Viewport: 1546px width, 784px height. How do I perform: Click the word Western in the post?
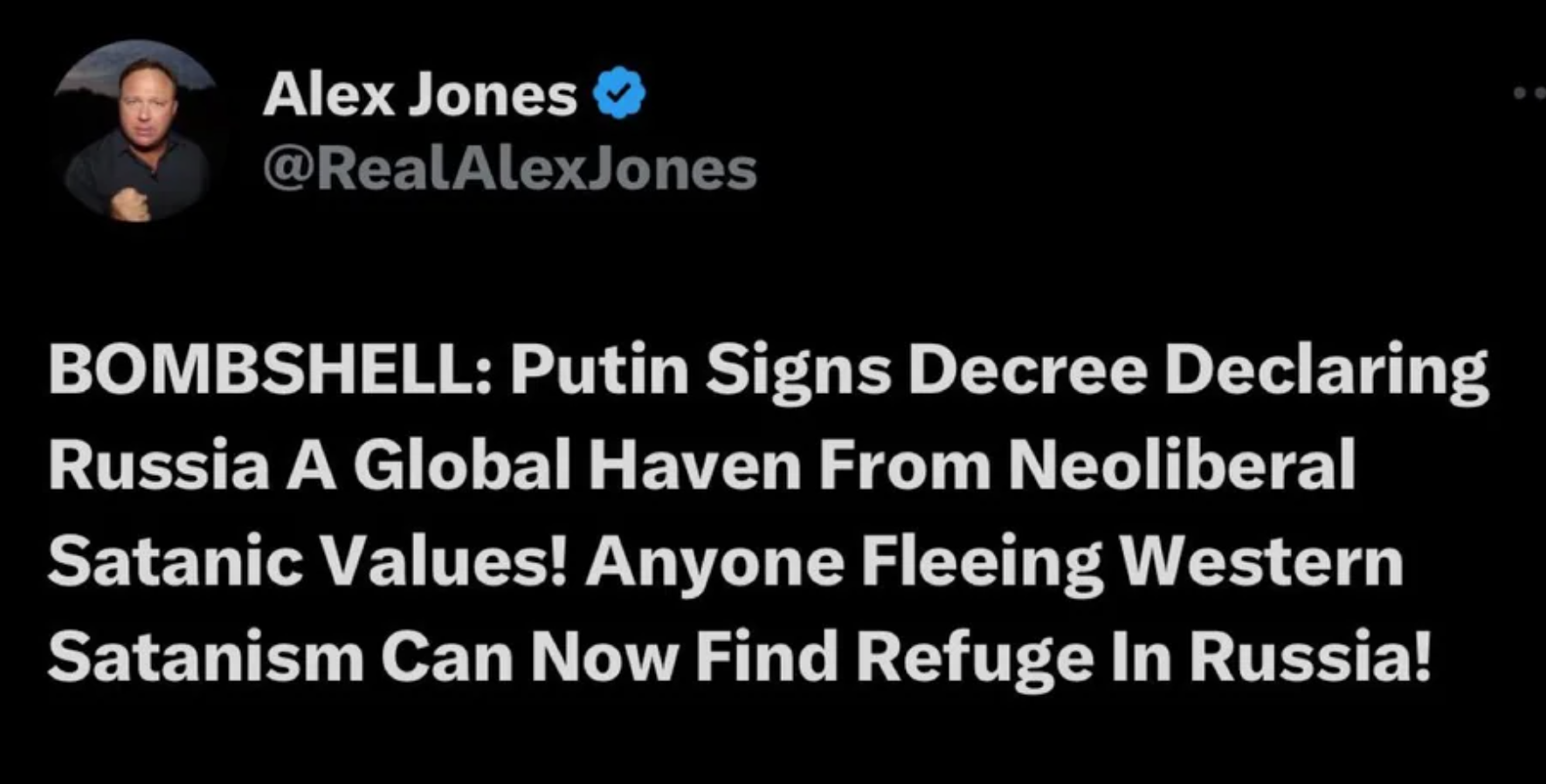[1262, 562]
